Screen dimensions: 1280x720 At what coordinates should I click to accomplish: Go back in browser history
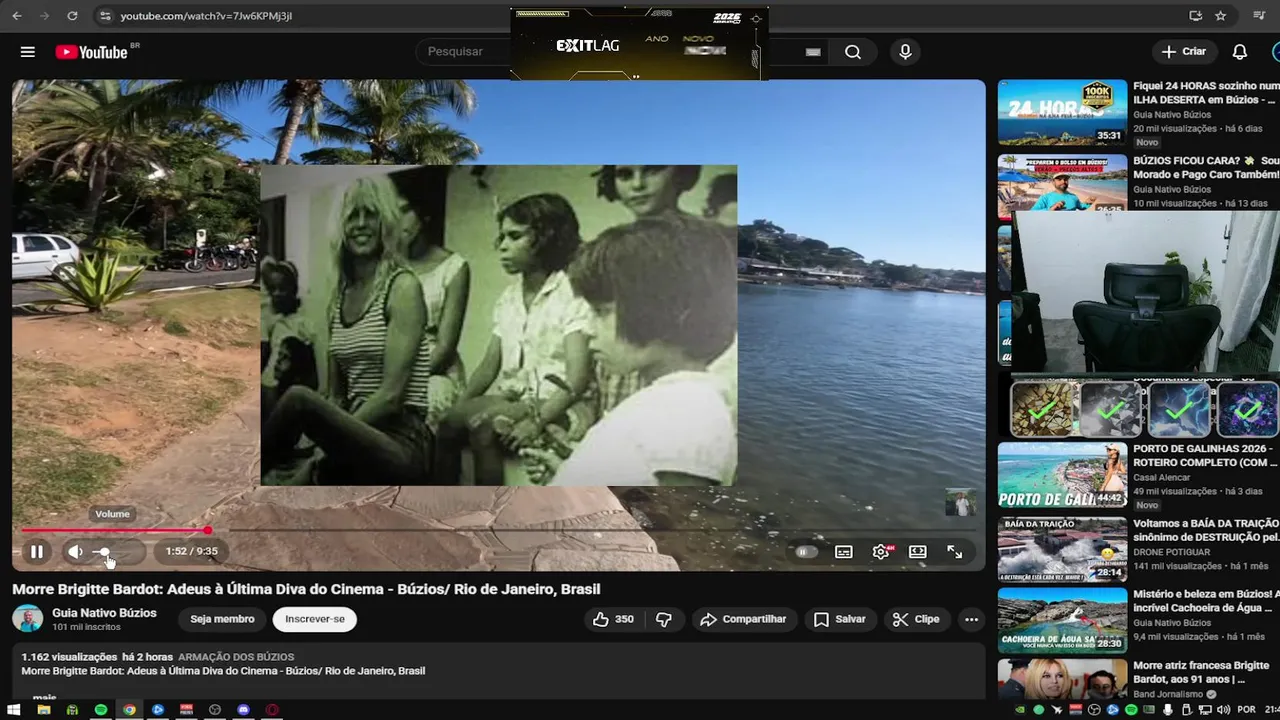(17, 16)
